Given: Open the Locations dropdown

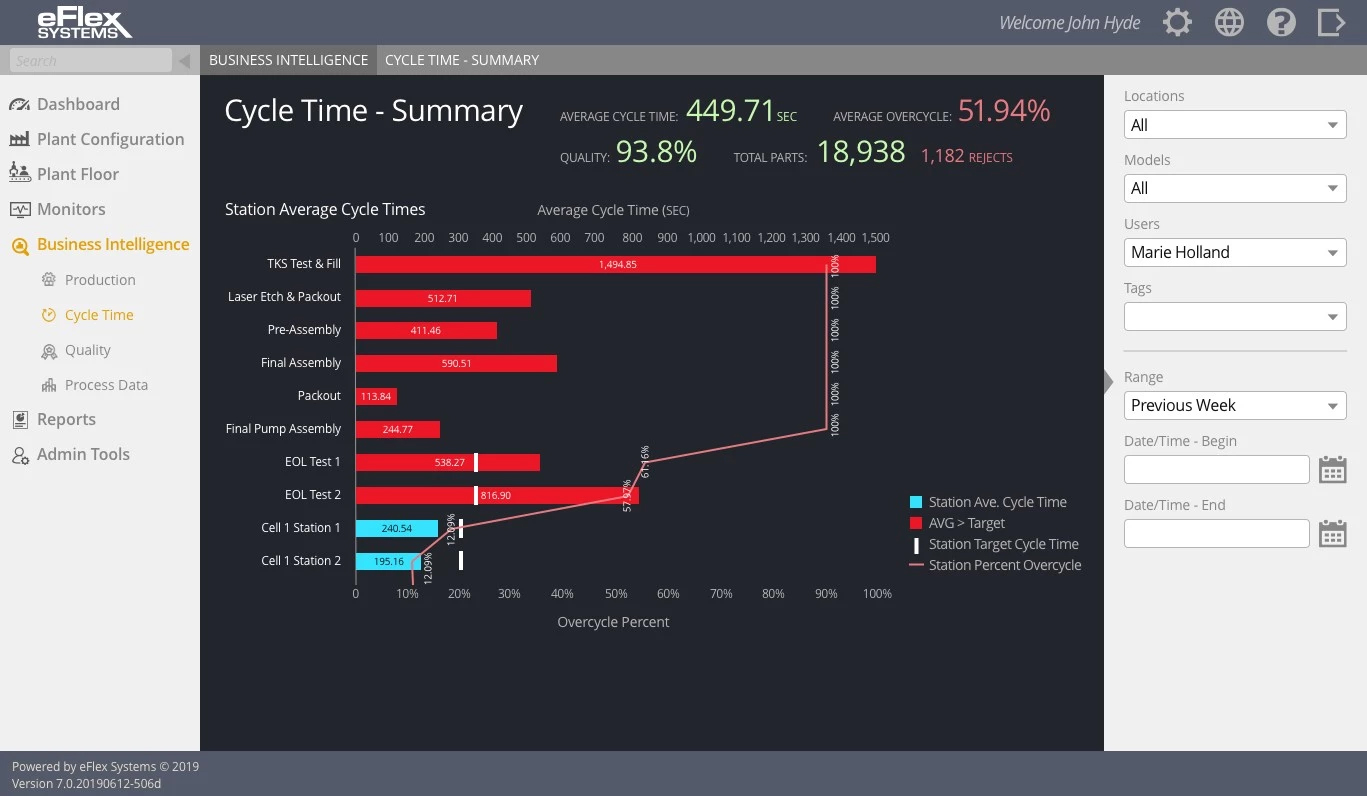Looking at the screenshot, I should [x=1235, y=124].
